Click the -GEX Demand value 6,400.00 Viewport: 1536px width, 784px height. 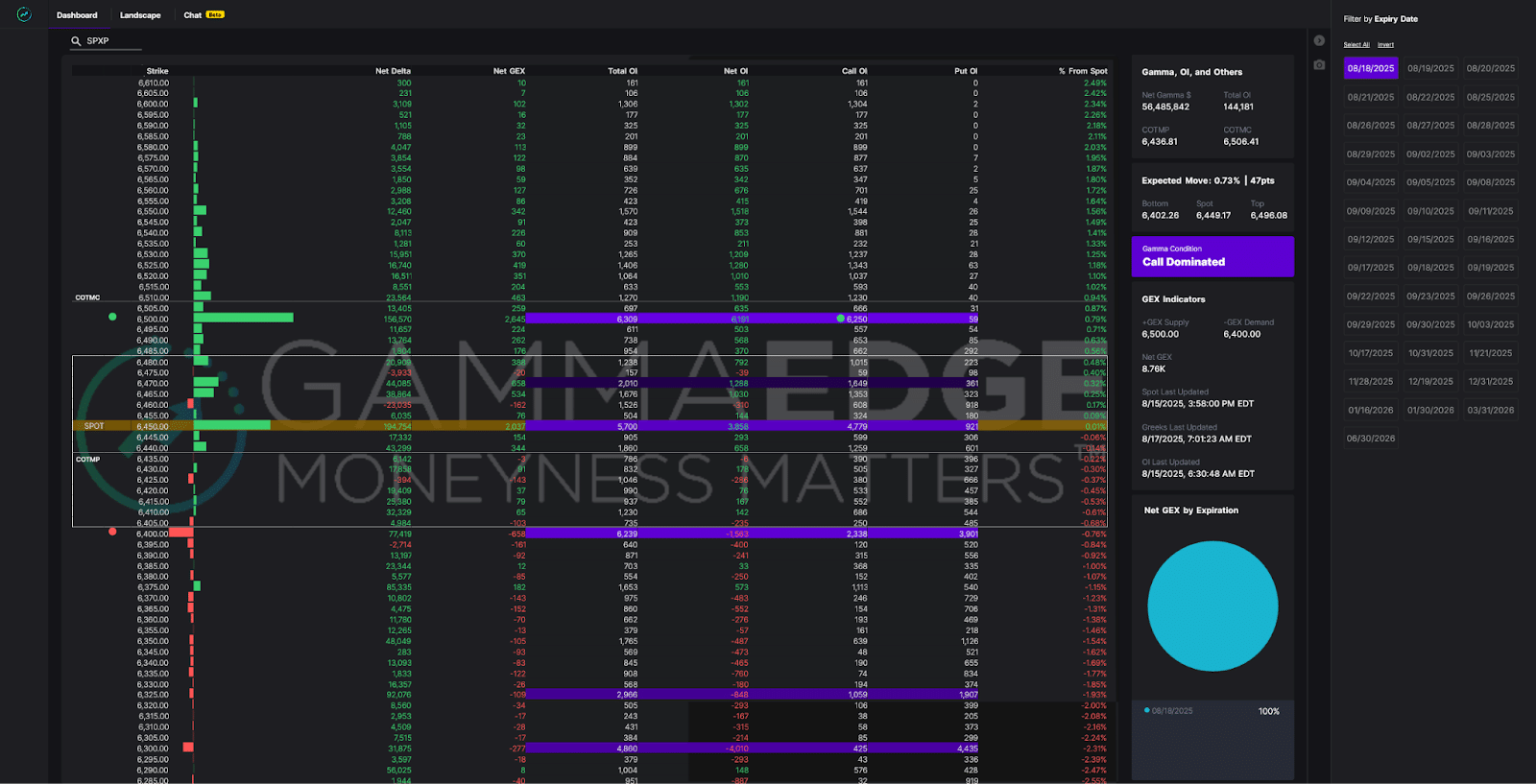(x=1242, y=334)
